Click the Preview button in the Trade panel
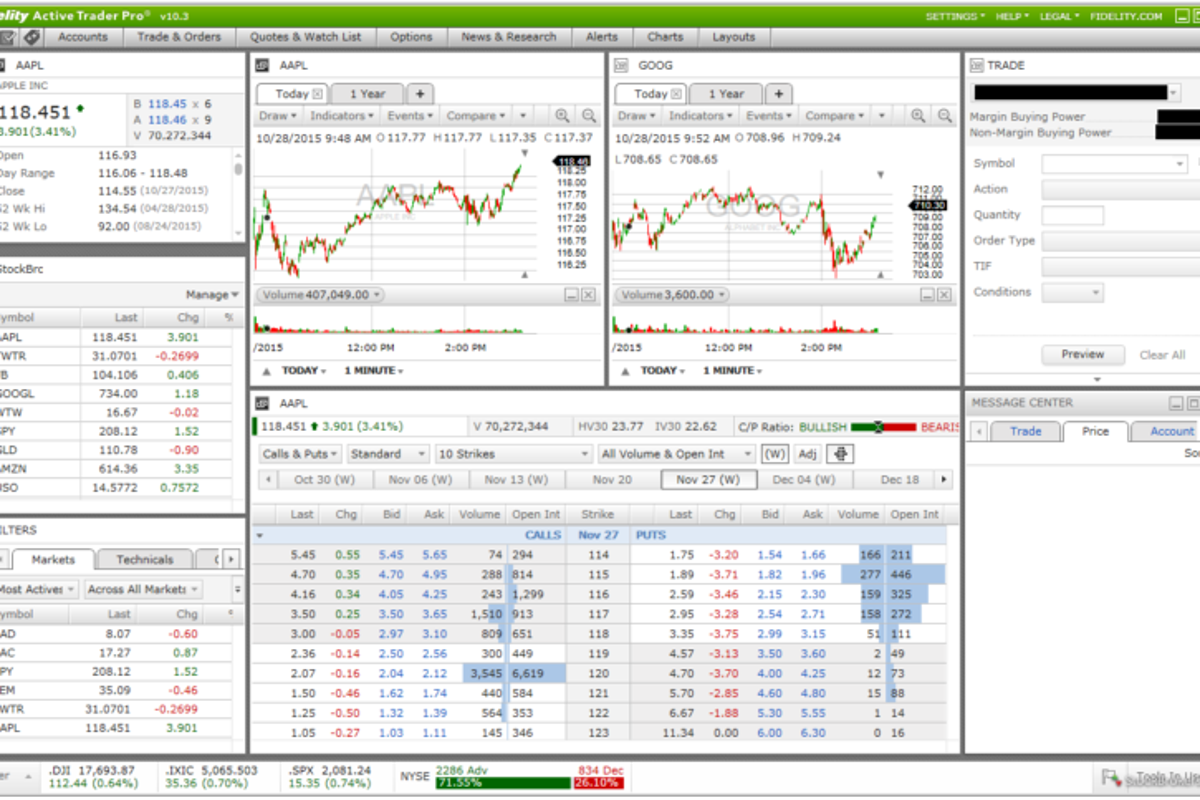The image size is (1200, 800). pyautogui.click(x=1082, y=354)
